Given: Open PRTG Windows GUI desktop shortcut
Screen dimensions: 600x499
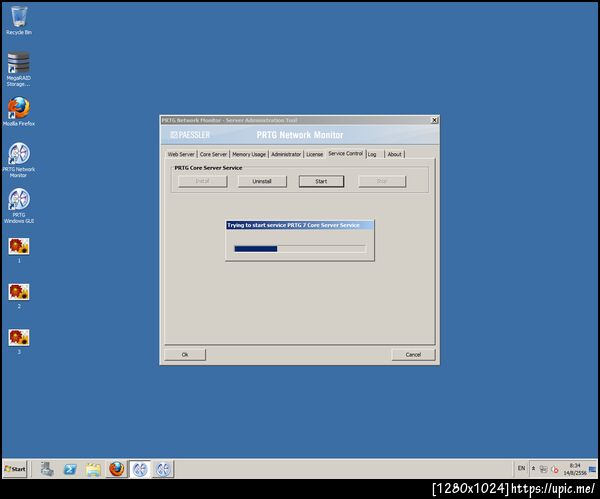Looking at the screenshot, I should coord(19,206).
